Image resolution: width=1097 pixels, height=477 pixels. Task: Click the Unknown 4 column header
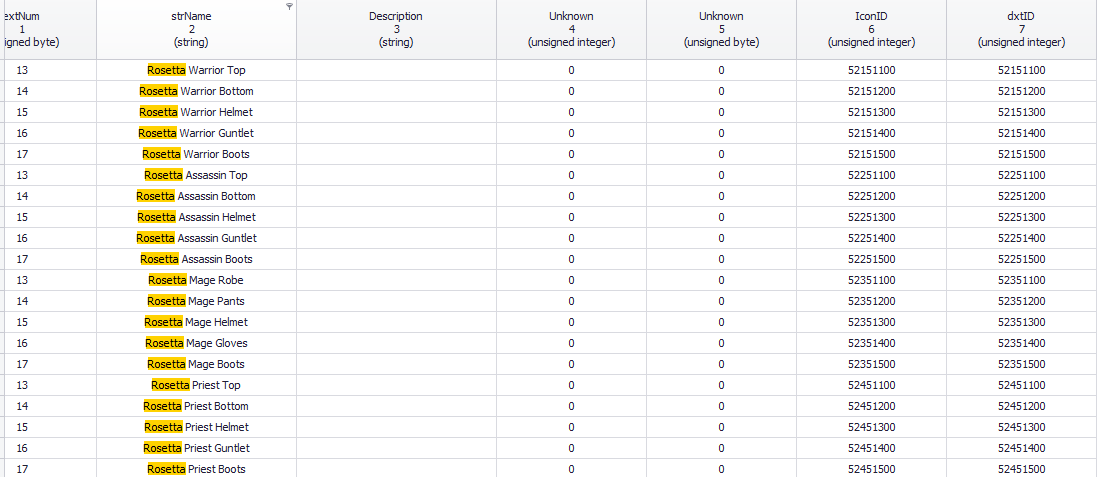[x=572, y=29]
